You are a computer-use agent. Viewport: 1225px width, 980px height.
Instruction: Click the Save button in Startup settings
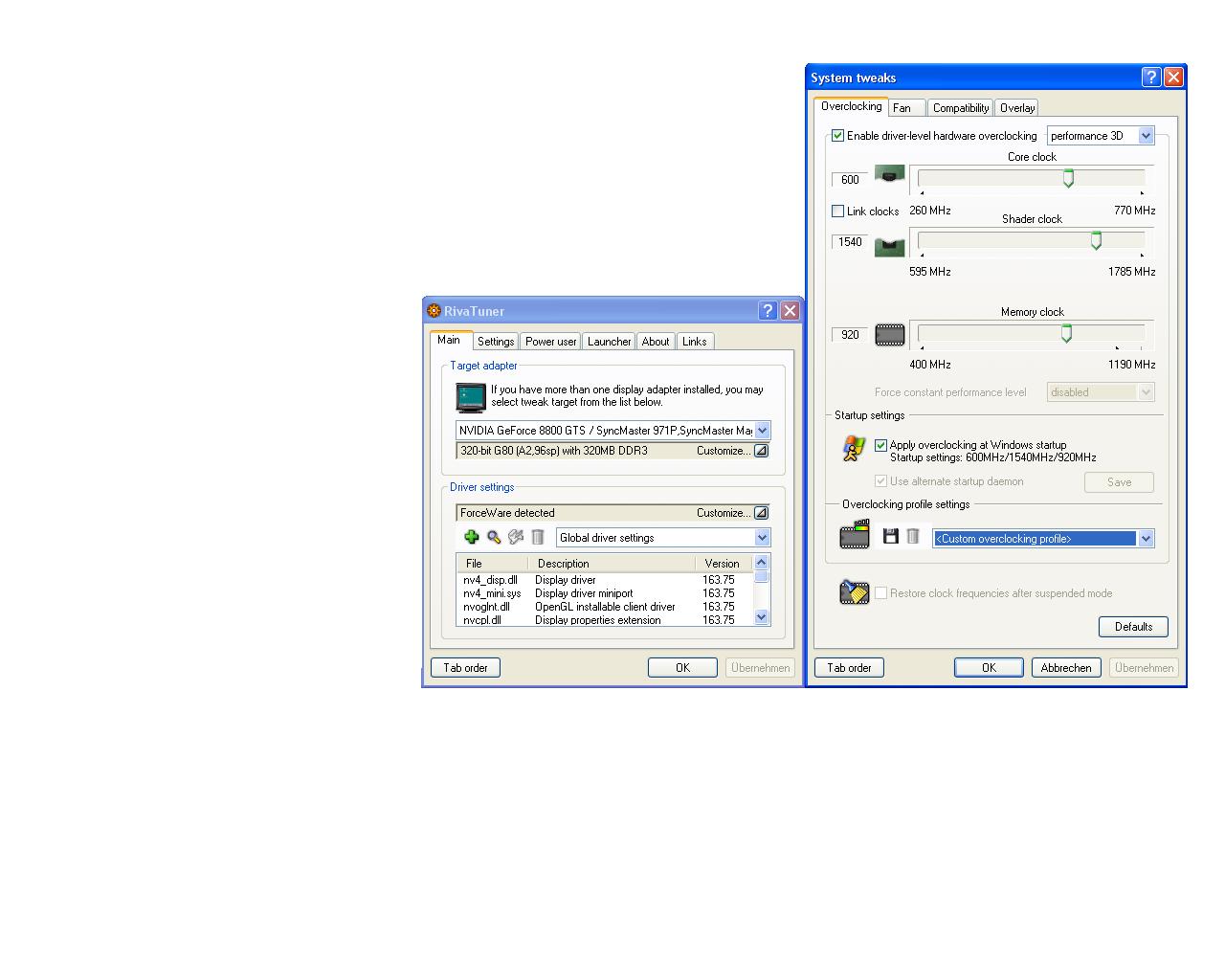(1119, 482)
